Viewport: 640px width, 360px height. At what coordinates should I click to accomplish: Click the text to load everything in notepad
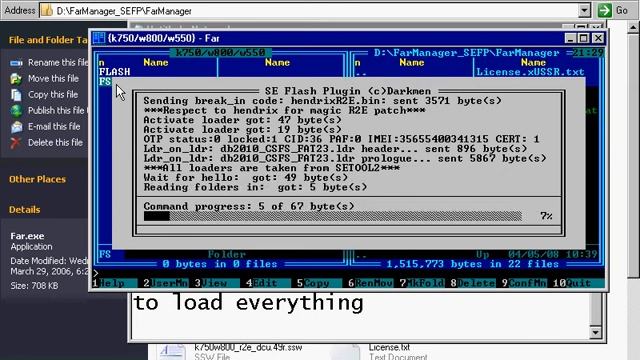(248, 303)
